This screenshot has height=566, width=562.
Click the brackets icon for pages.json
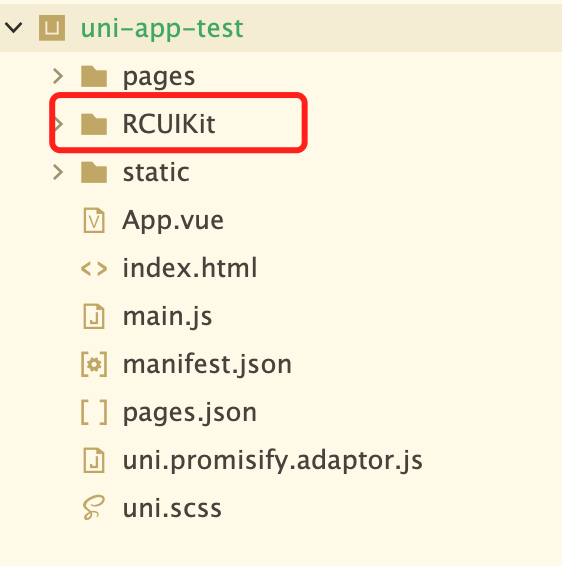tap(94, 412)
